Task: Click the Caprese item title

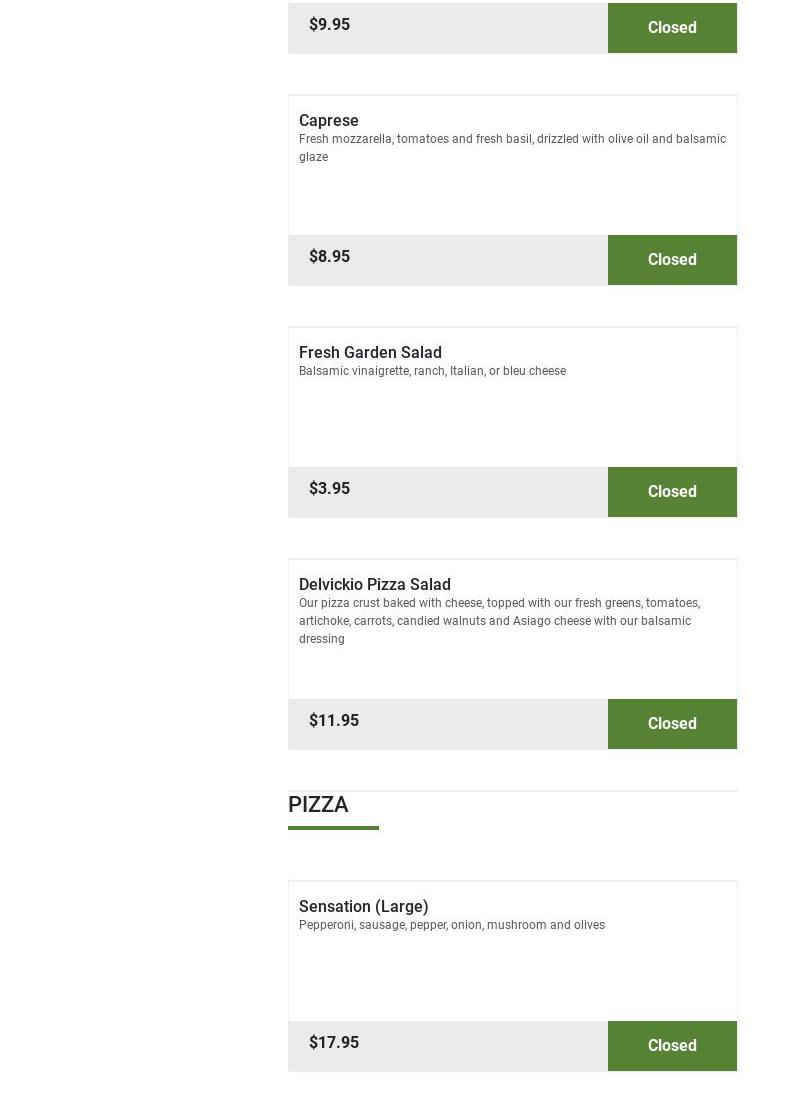Action: (328, 120)
